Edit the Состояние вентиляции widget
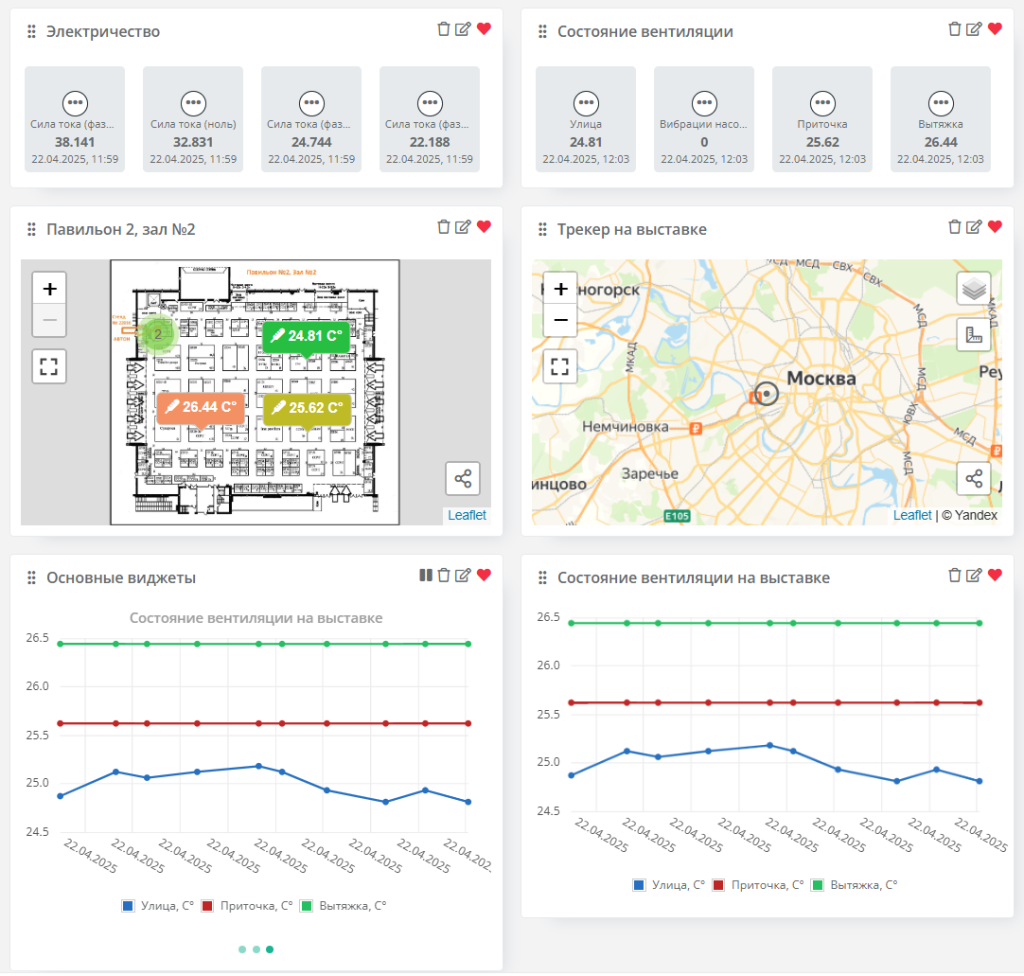Screen dimensions: 1024x976 [974, 30]
